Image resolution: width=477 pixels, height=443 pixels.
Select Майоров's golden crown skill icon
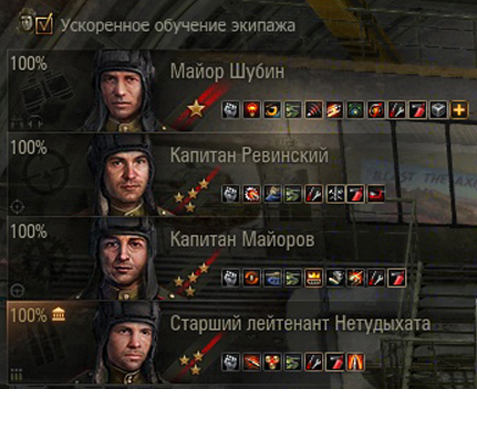point(314,278)
